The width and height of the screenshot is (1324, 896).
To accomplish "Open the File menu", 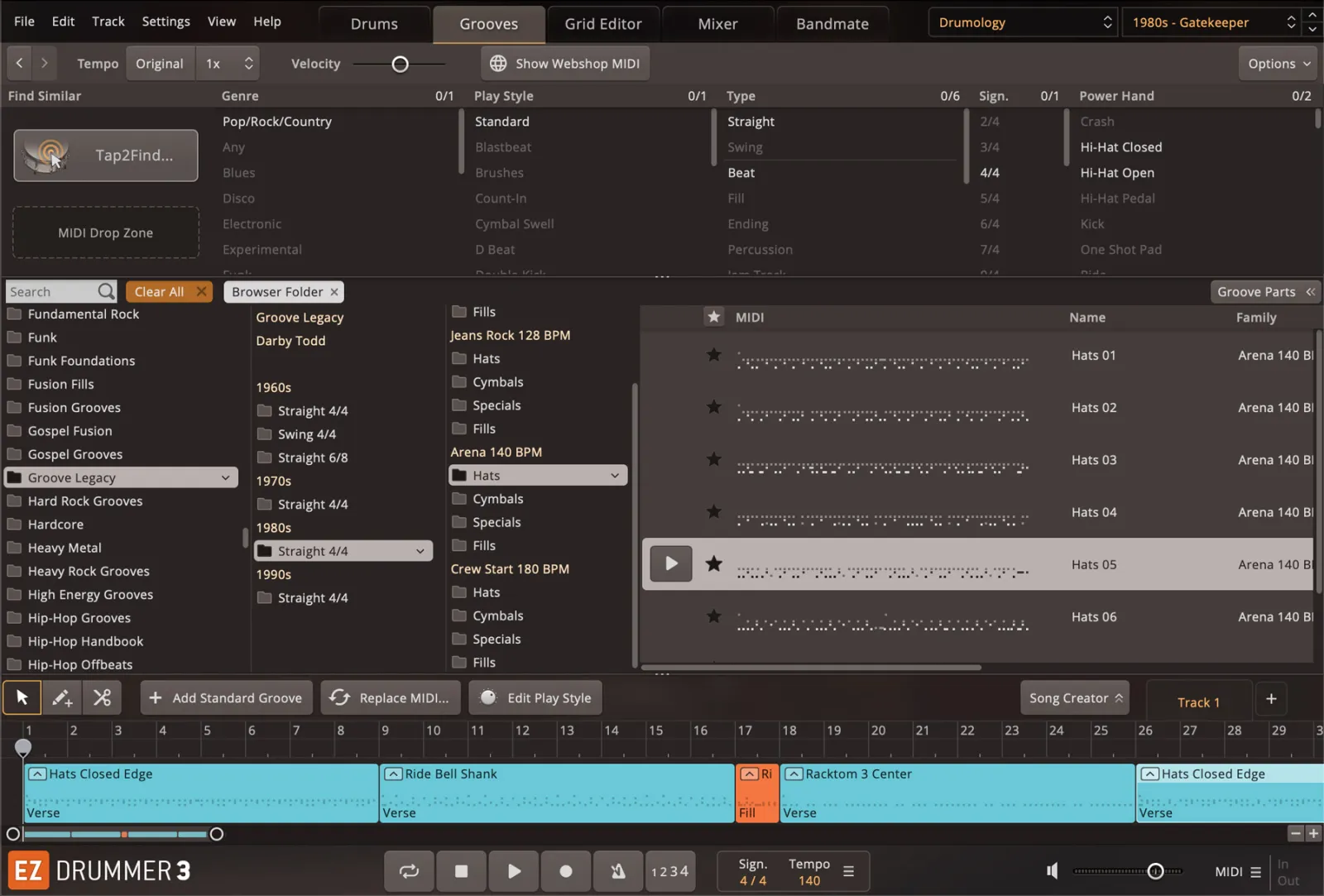I will (25, 22).
